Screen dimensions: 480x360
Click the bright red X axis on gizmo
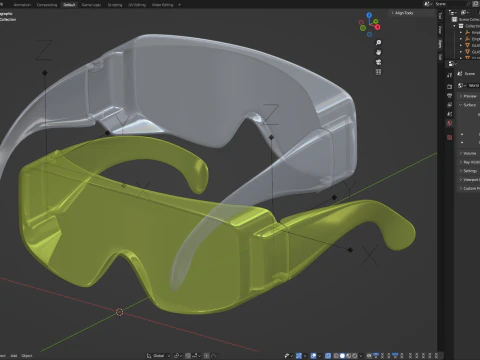point(377,27)
